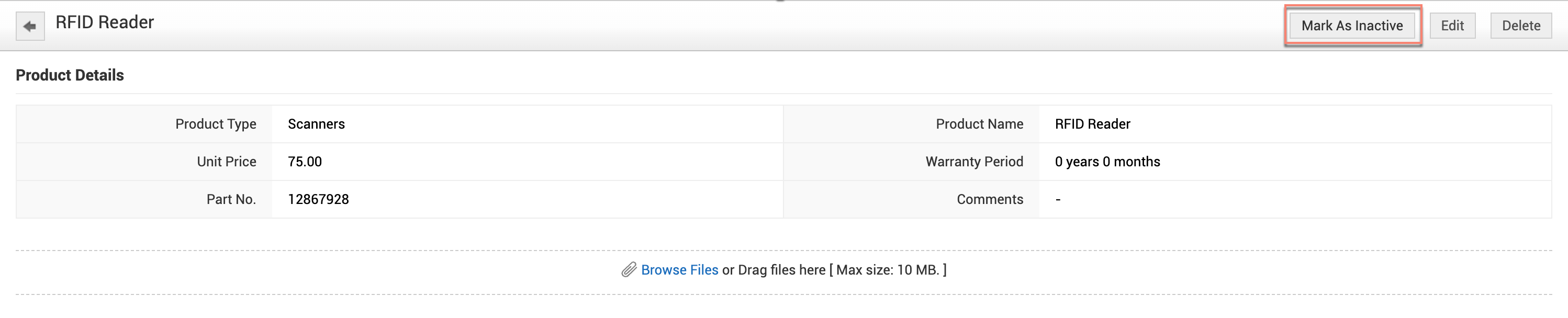Hit the Delete button
The width and height of the screenshot is (1568, 318).
(x=1520, y=26)
